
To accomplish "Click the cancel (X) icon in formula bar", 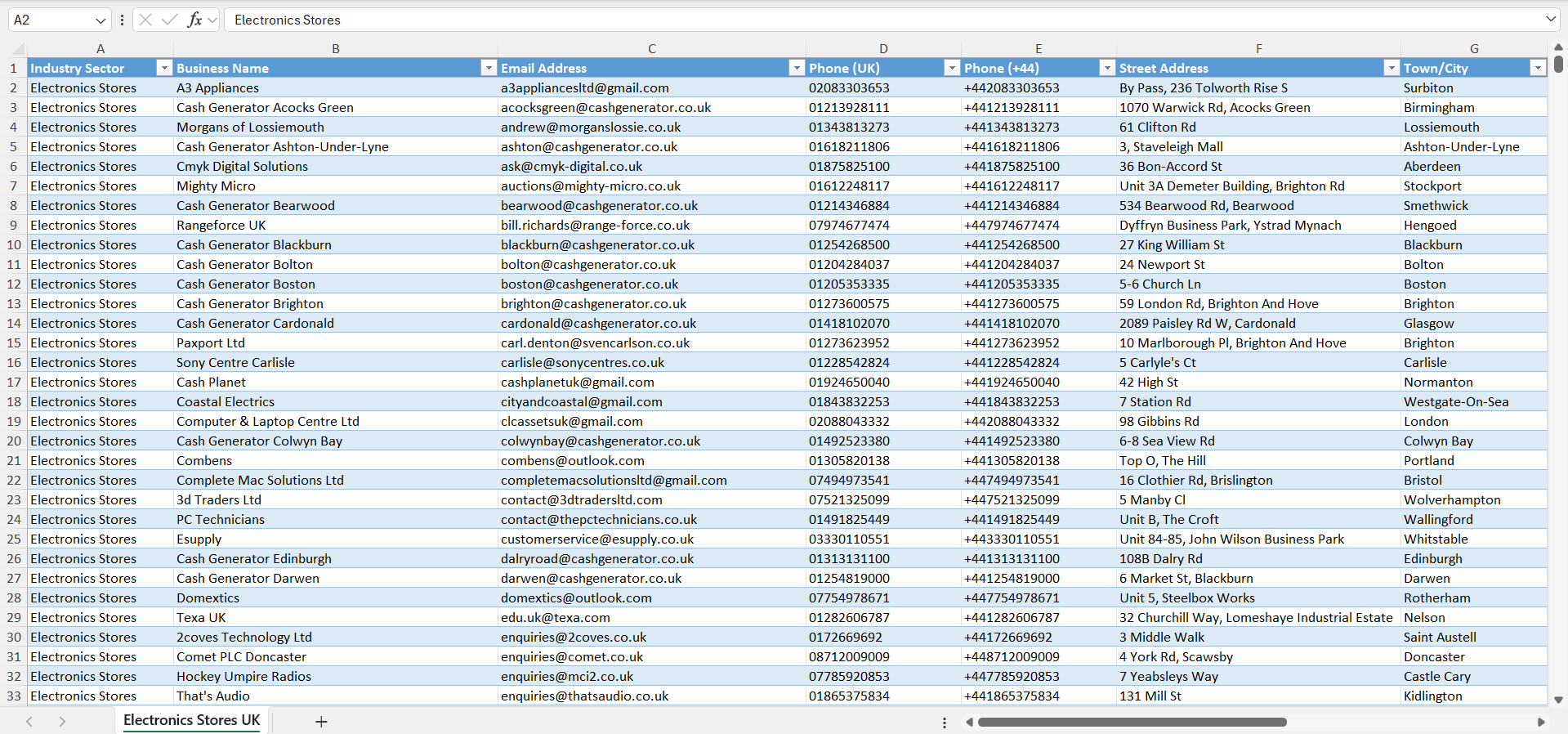I will coord(145,20).
